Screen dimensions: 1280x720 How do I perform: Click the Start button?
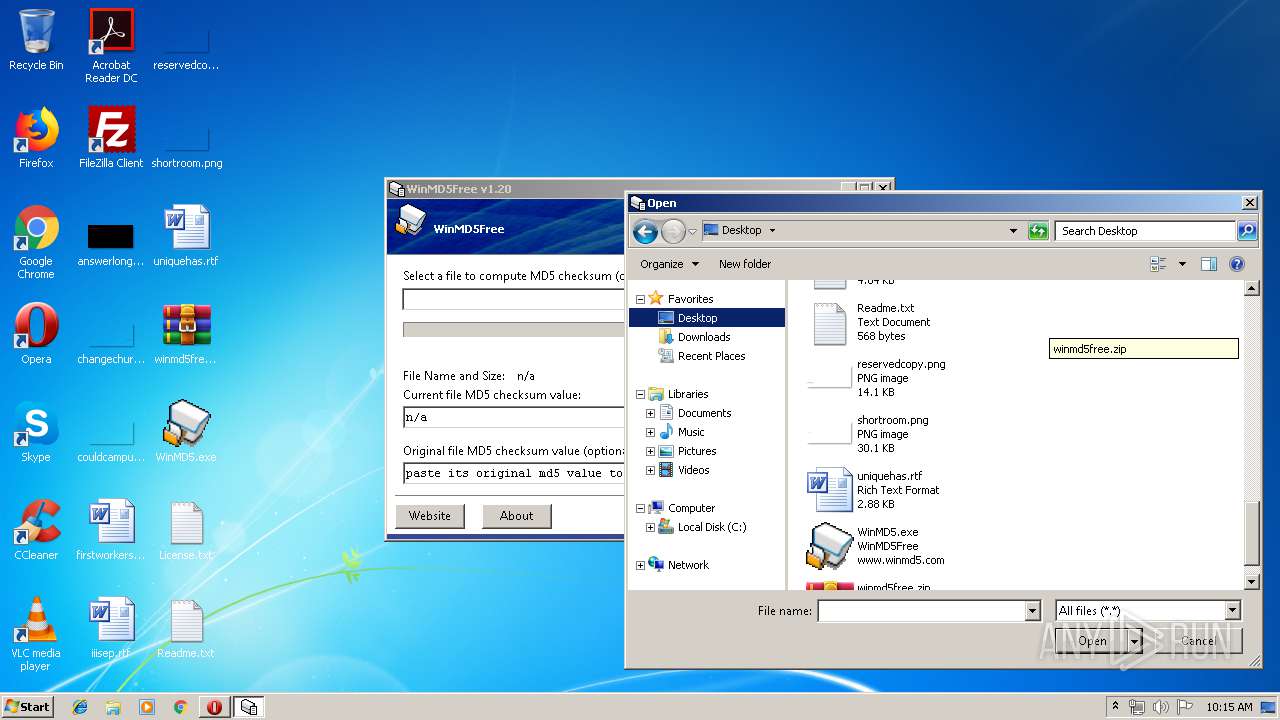pyautogui.click(x=27, y=707)
